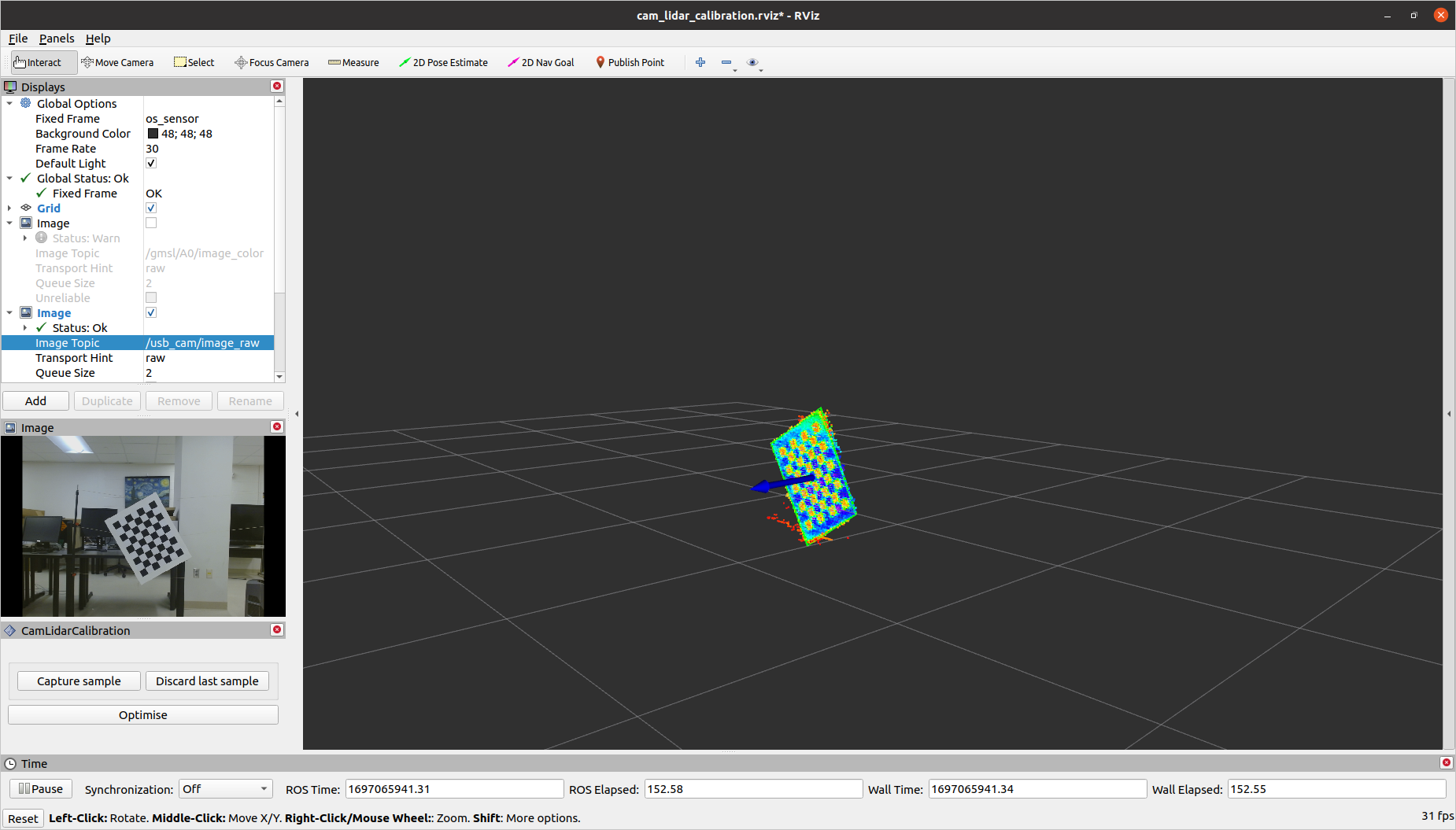Activate the Publish Point tool
Viewport: 1456px width, 830px height.
click(x=630, y=62)
